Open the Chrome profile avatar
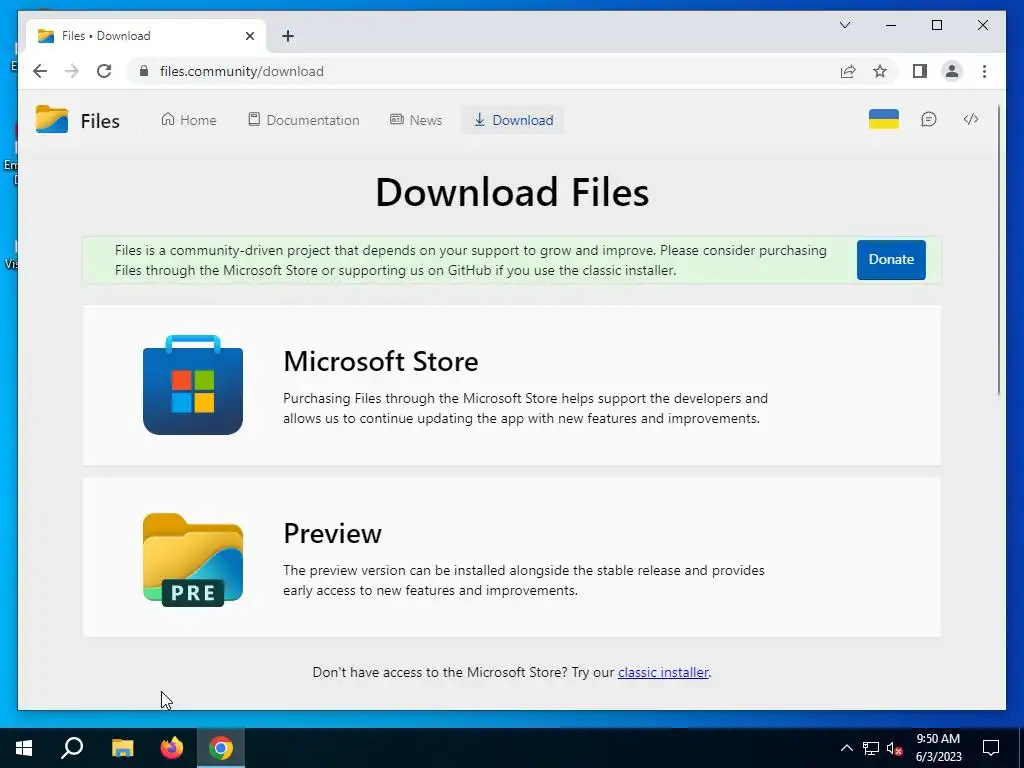 coord(952,71)
